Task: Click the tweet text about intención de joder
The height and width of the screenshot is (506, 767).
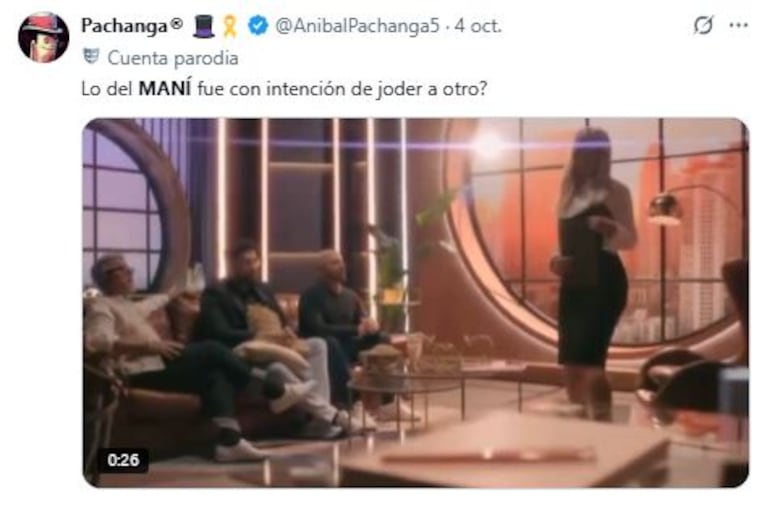Action: [284, 89]
